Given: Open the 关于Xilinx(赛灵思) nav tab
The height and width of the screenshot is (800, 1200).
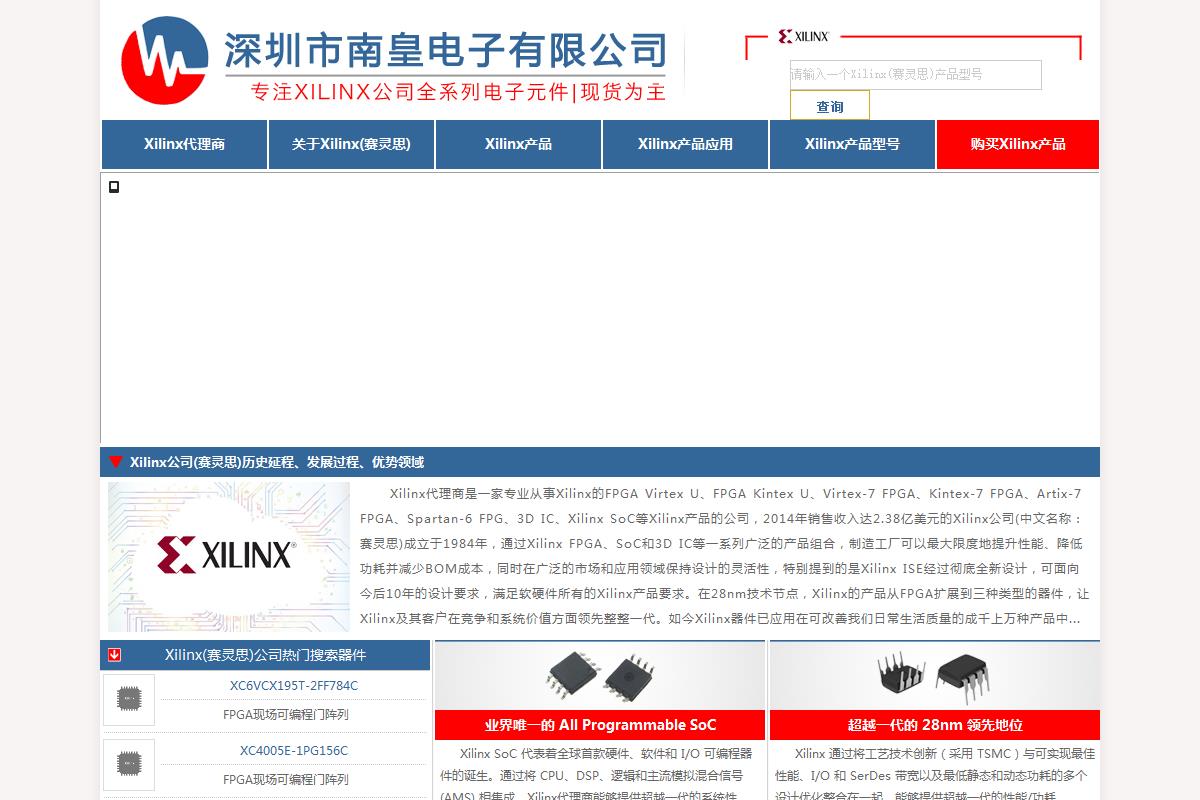Looking at the screenshot, I should pos(351,144).
